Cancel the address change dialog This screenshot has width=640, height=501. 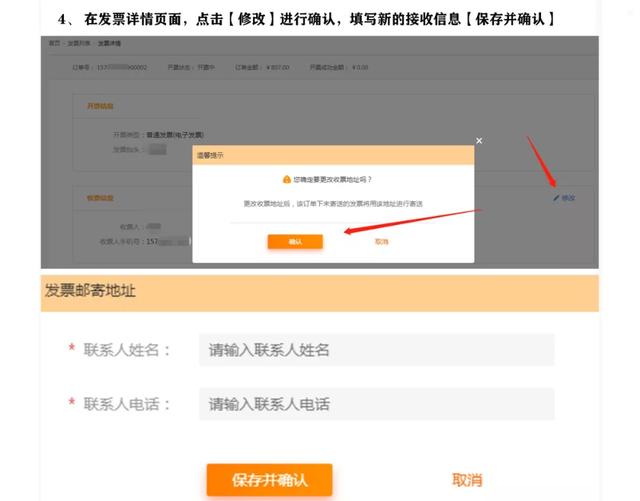click(382, 242)
